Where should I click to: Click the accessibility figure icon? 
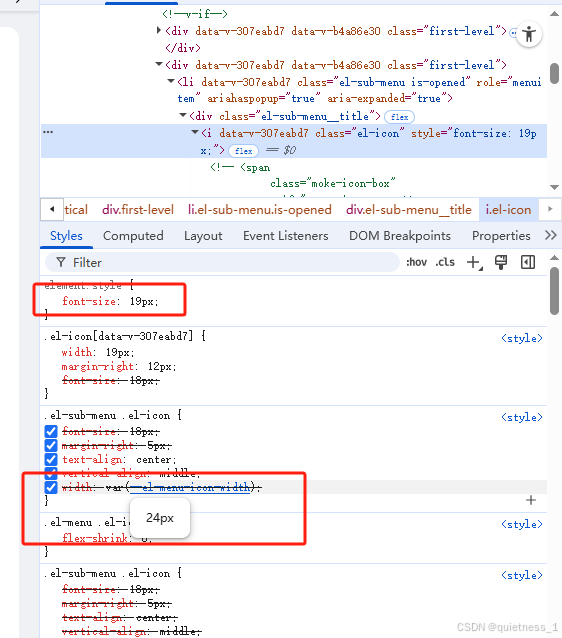click(x=529, y=34)
